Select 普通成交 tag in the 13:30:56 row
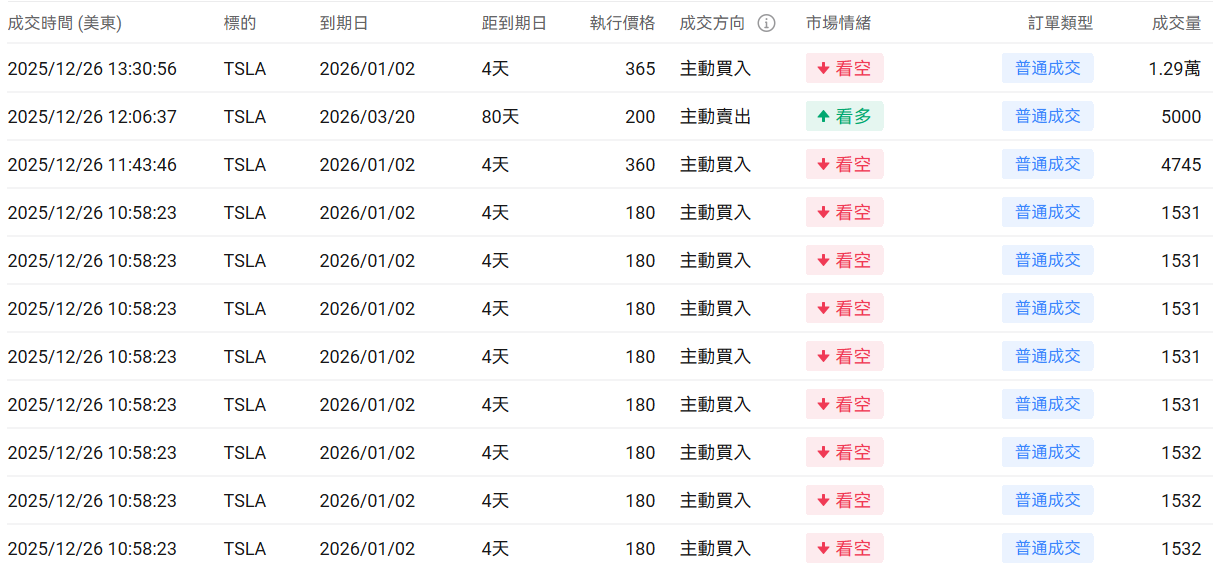The height and width of the screenshot is (567, 1213). tap(1047, 69)
